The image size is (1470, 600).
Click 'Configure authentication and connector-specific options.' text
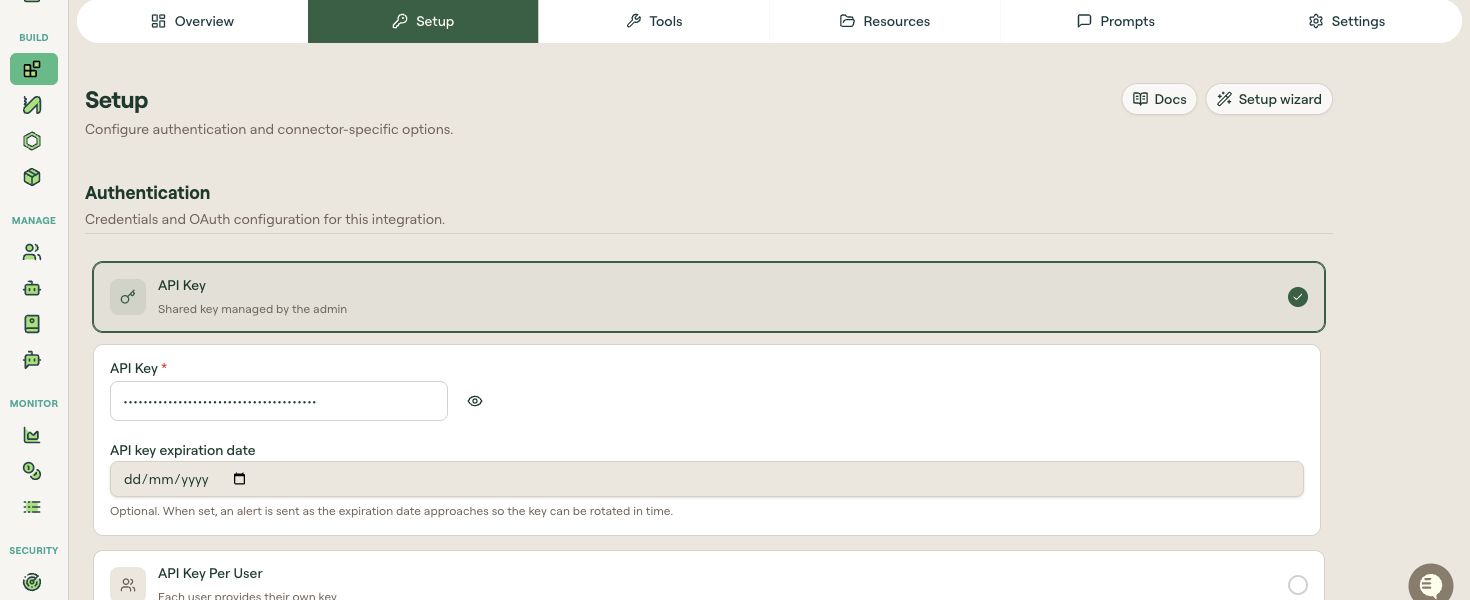(x=269, y=129)
